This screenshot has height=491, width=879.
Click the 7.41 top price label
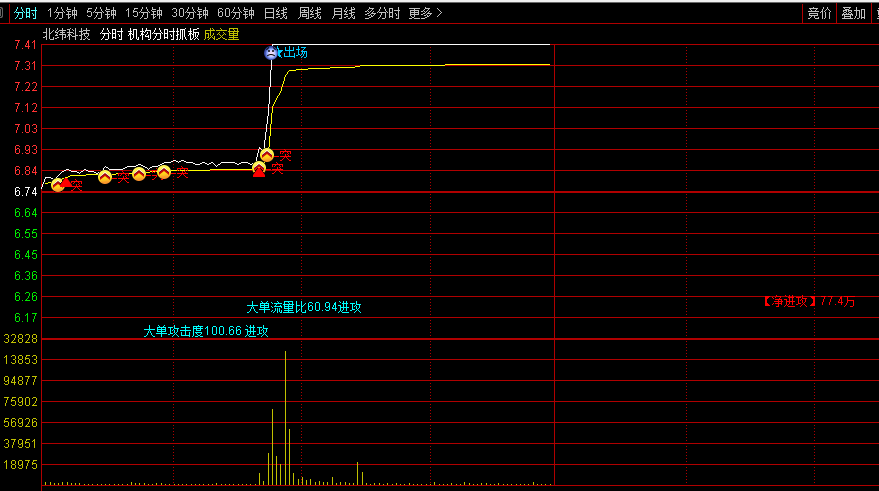click(x=25, y=45)
